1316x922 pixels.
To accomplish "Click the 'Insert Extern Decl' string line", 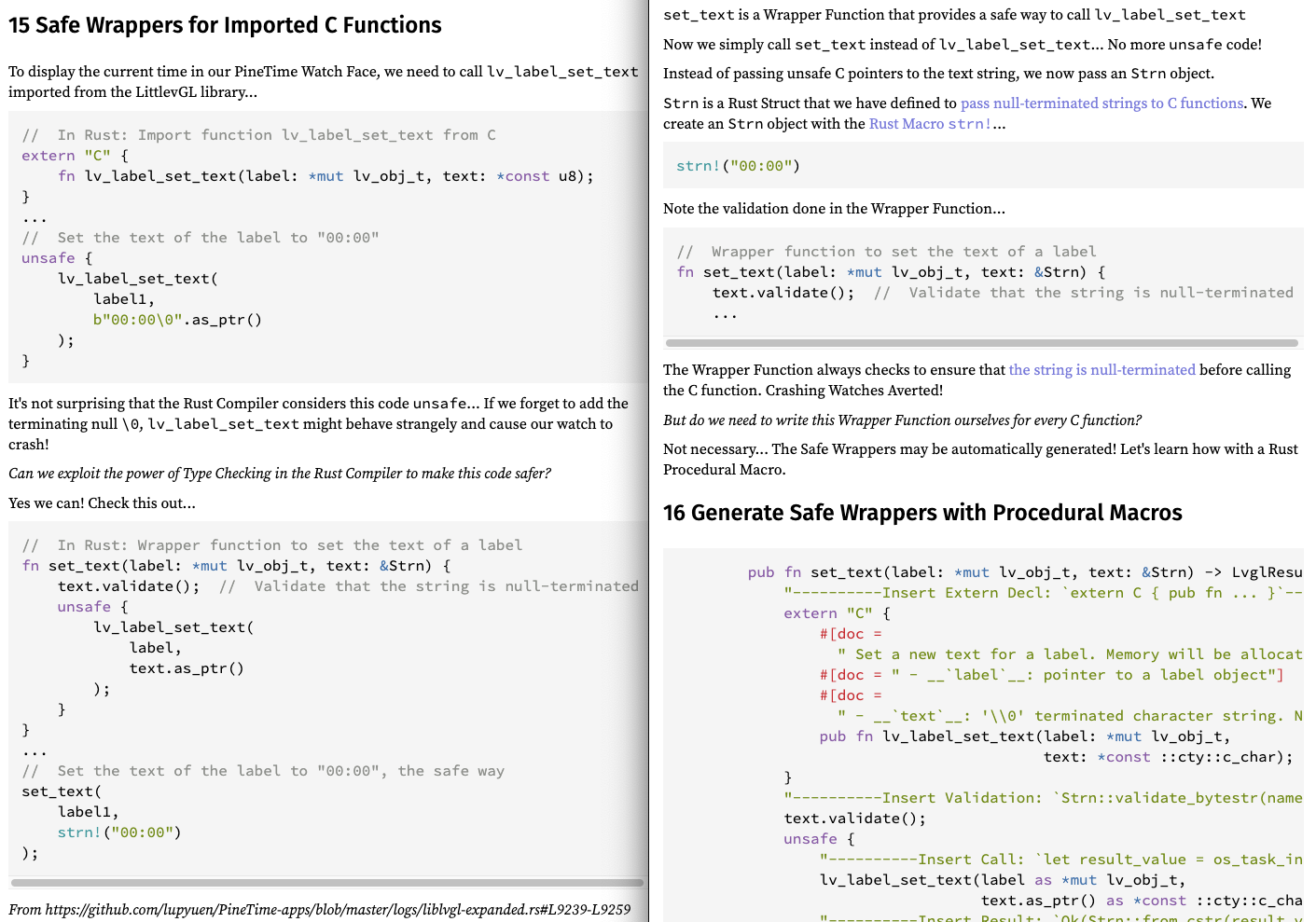I will (1042, 593).
